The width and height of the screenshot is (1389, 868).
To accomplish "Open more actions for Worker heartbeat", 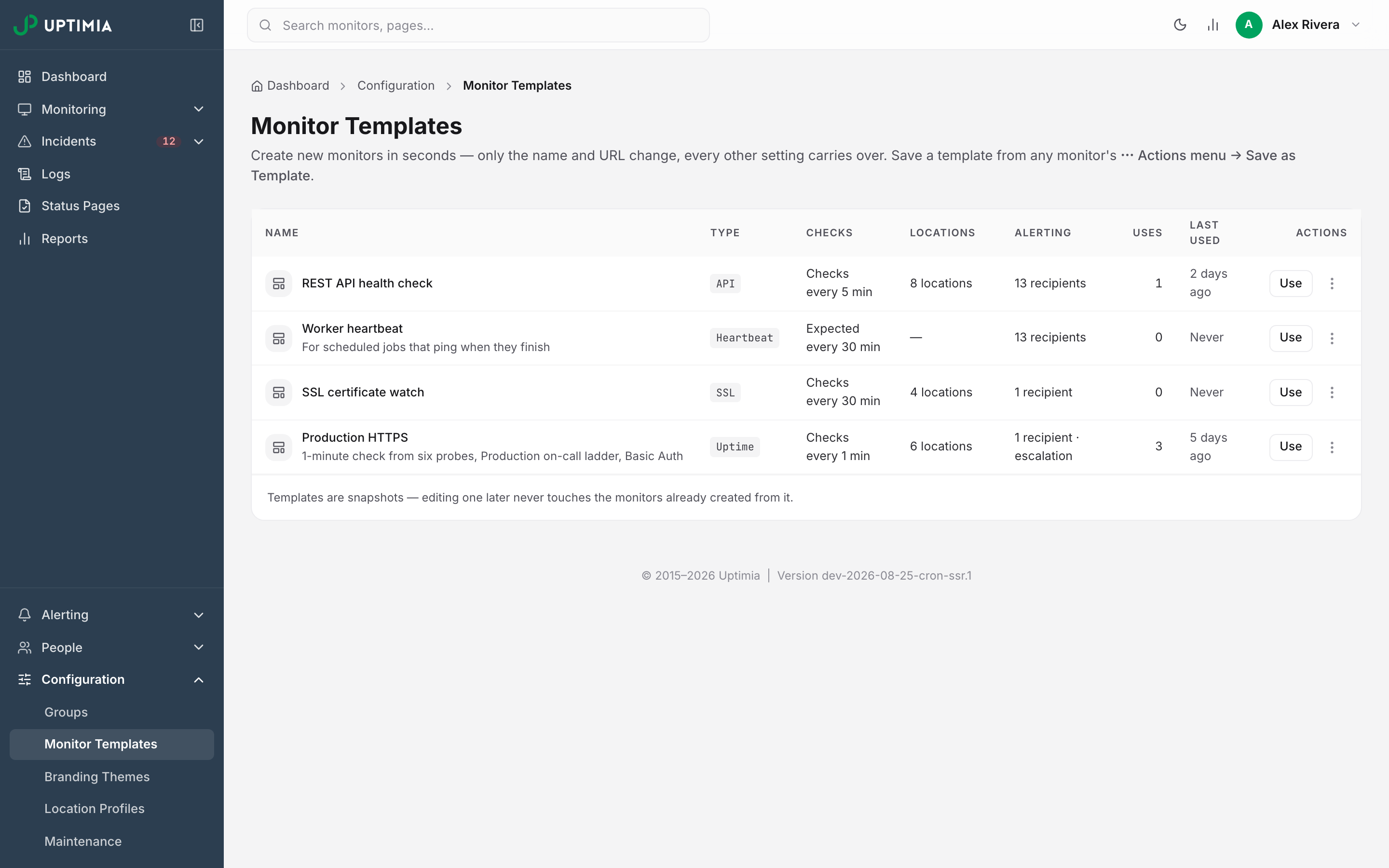I will pyautogui.click(x=1332, y=338).
